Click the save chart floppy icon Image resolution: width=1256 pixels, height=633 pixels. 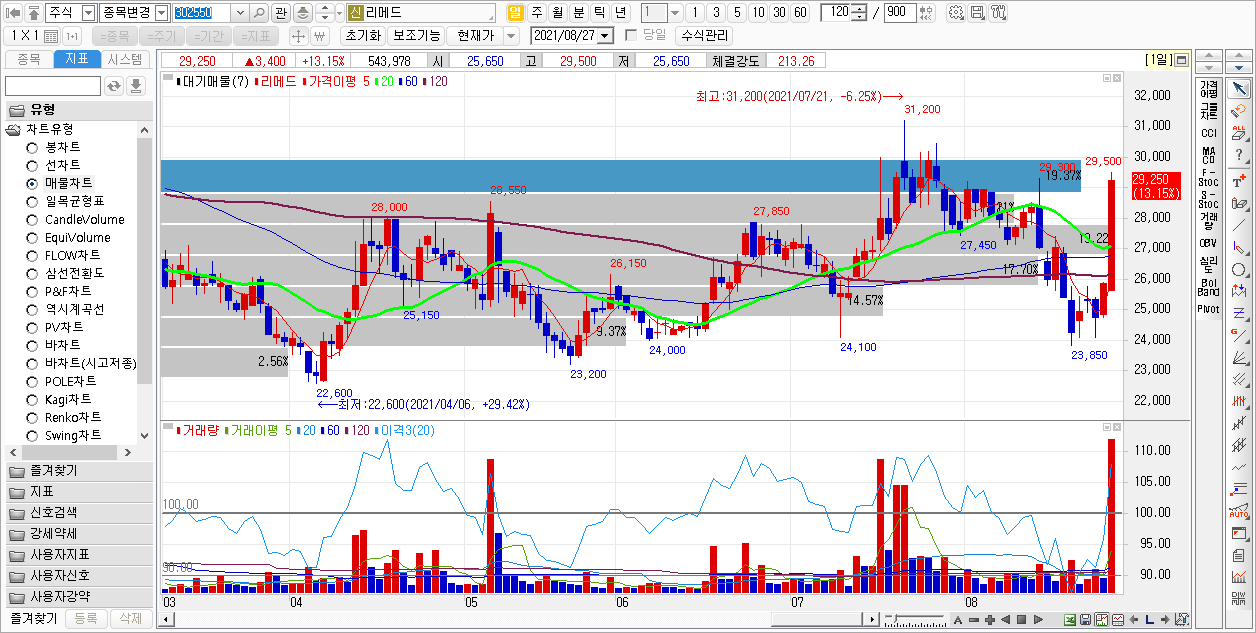click(x=977, y=13)
